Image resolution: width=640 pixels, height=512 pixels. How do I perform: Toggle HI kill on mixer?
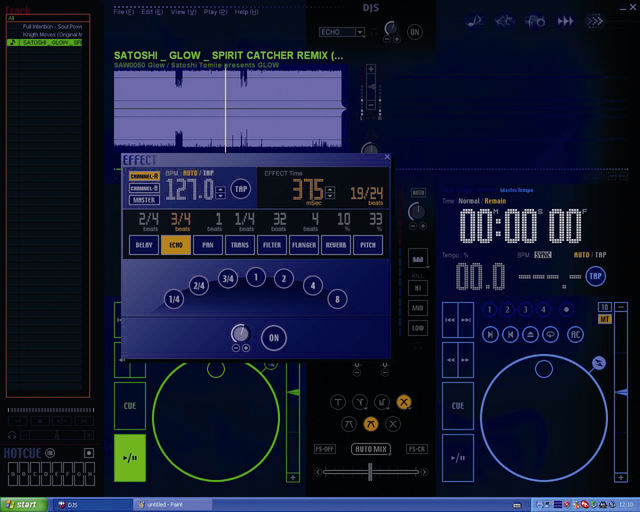pos(418,288)
